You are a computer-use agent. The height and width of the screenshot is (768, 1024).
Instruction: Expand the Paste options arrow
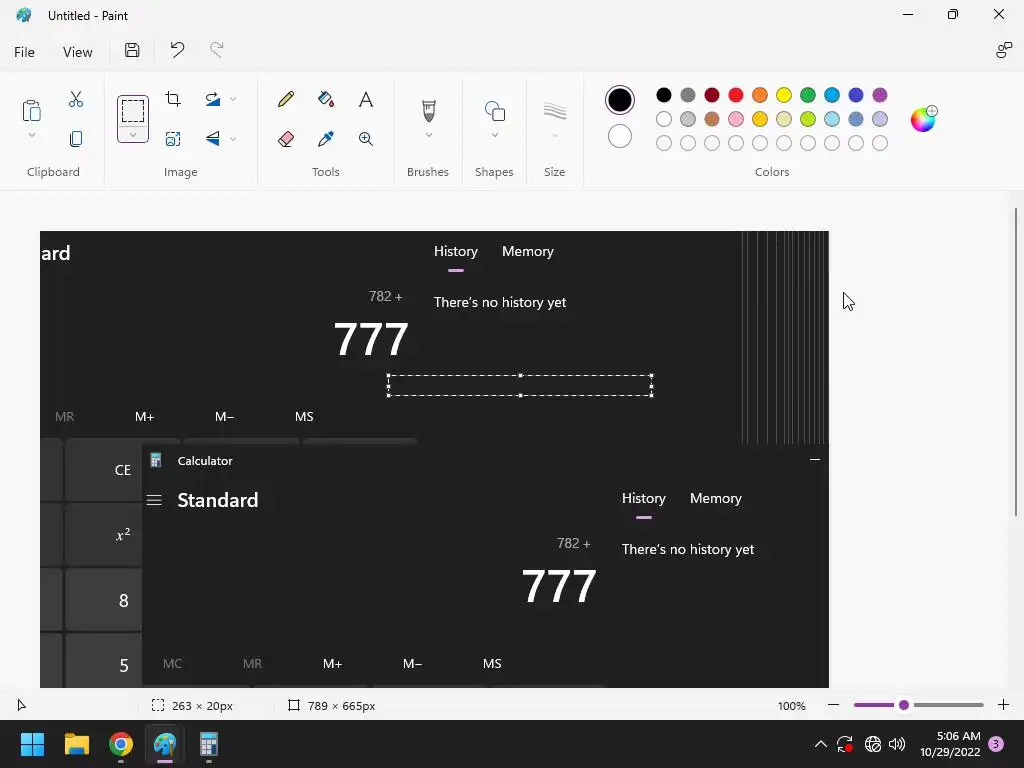coord(31,135)
